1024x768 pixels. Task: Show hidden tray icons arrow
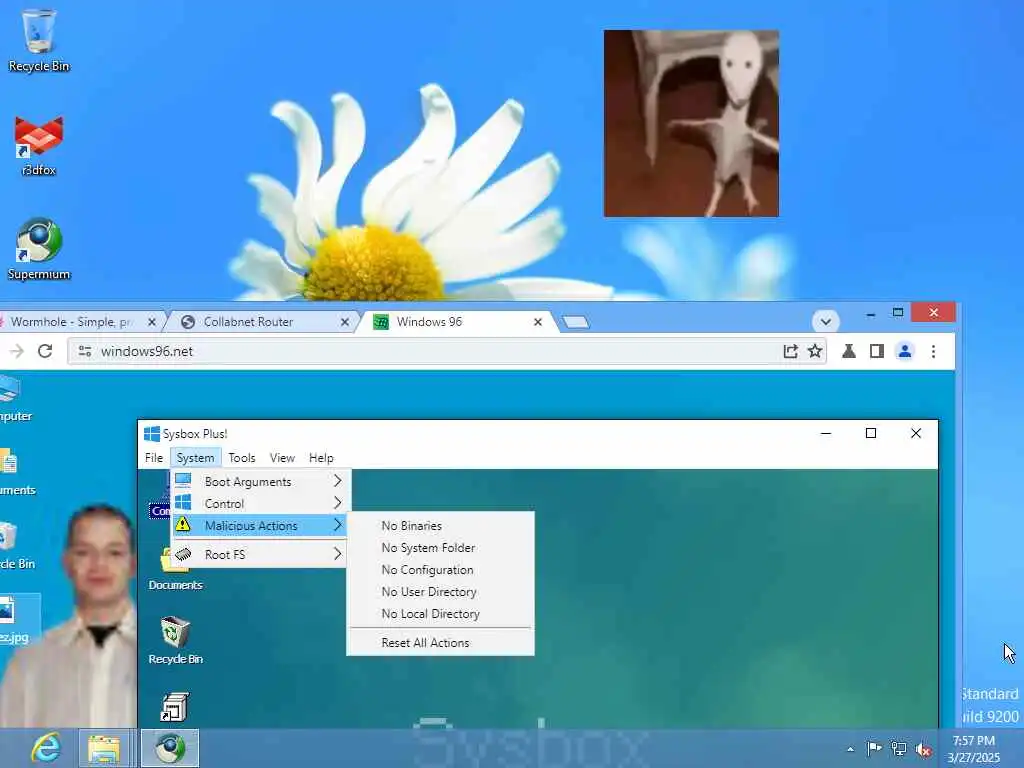tap(850, 749)
